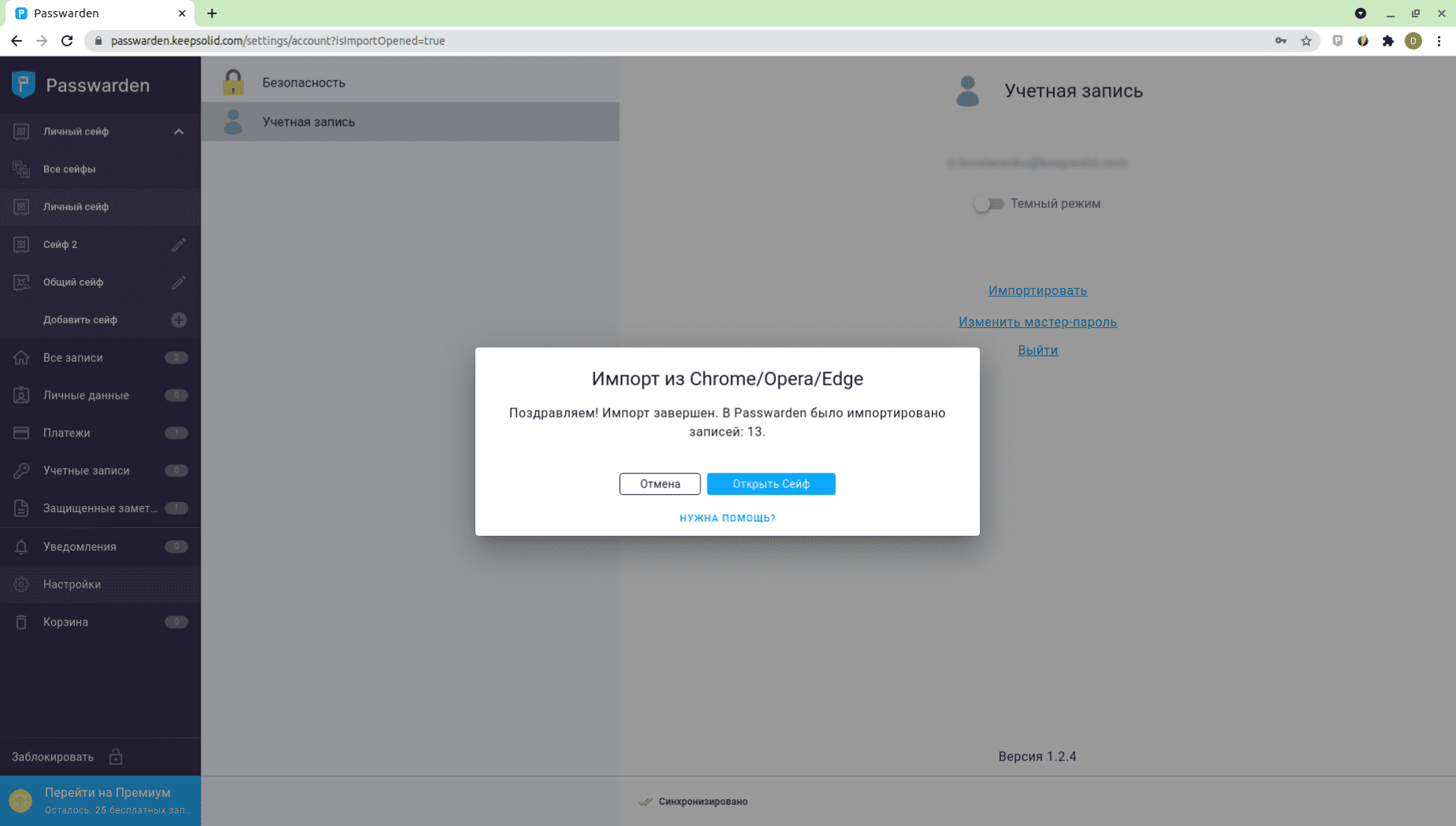Click the Cancel (Отмена) button in dialog

coord(660,484)
